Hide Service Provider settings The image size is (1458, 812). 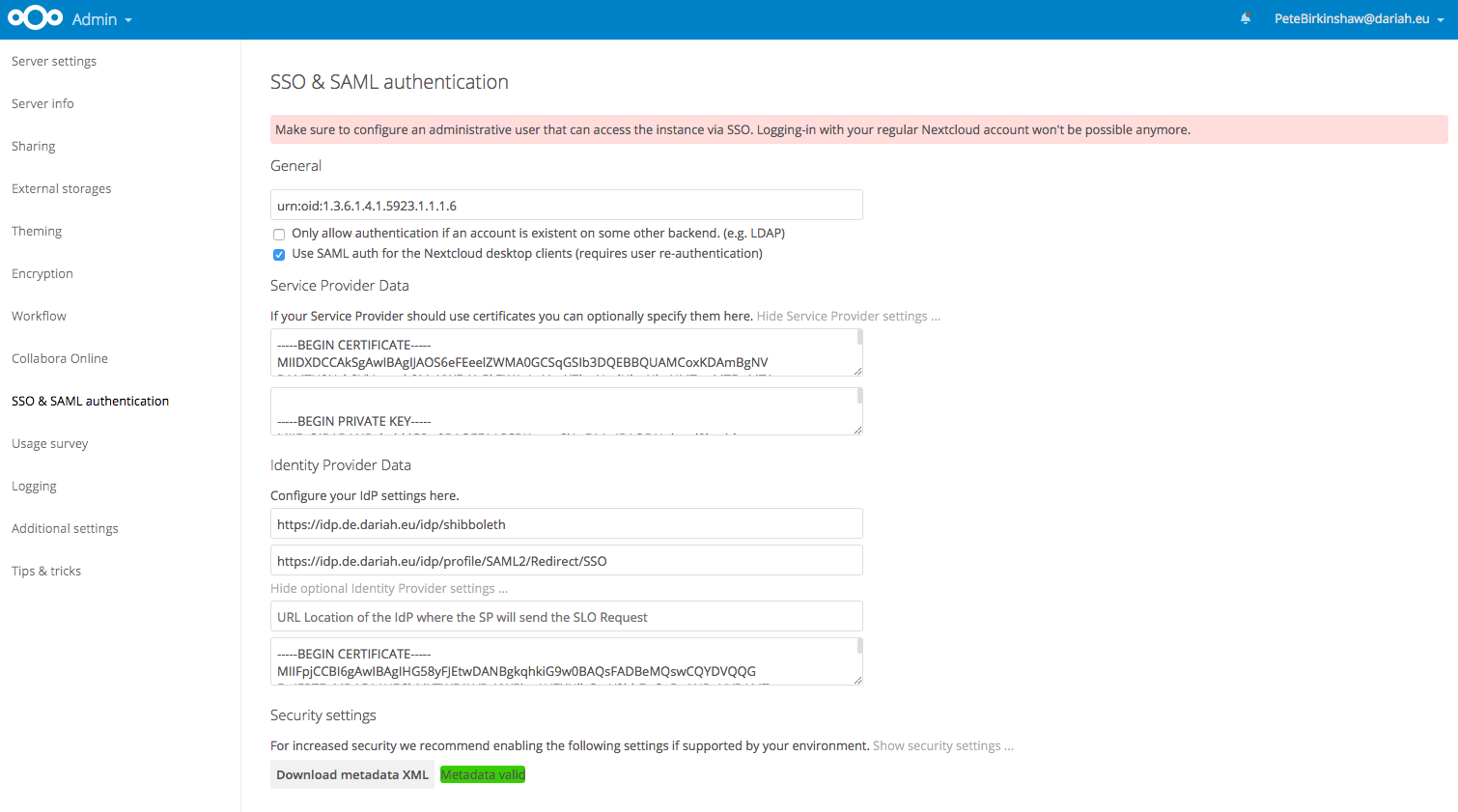[848, 316]
